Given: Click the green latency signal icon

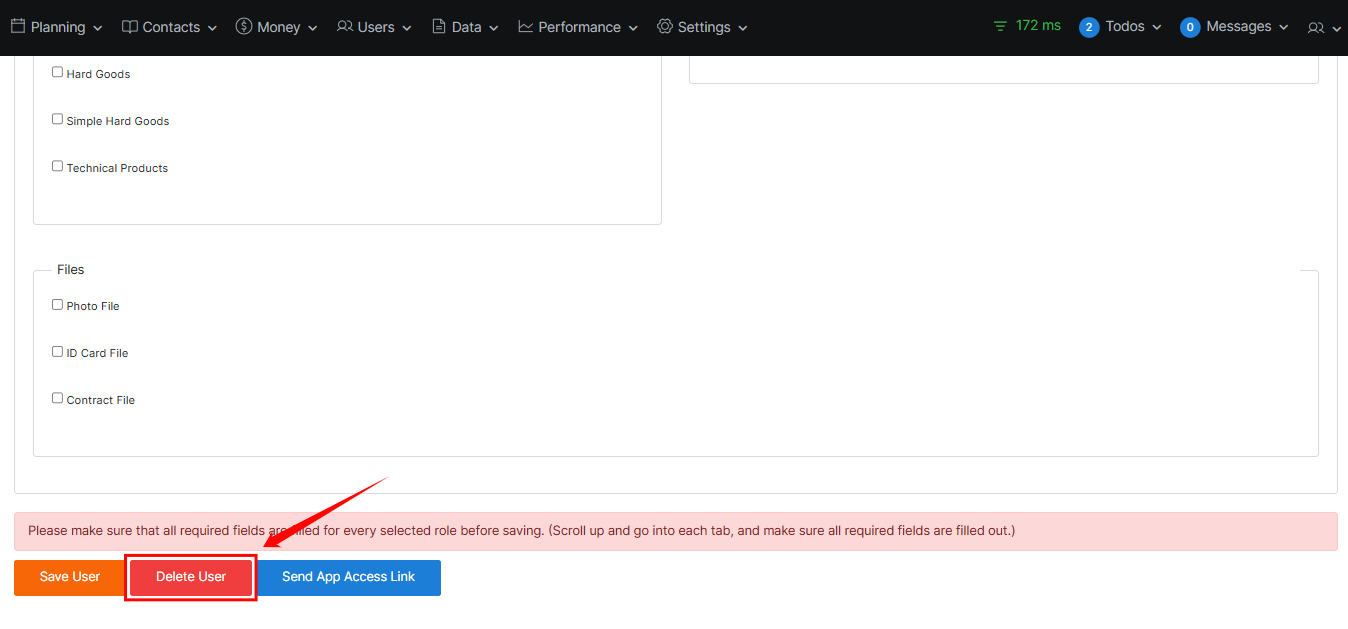Looking at the screenshot, I should (1001, 26).
